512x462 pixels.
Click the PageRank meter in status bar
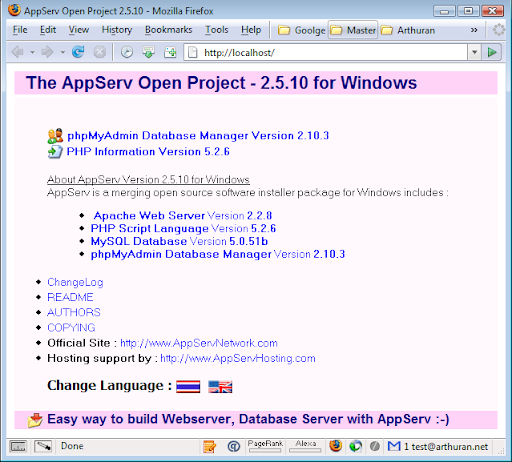[x=265, y=446]
